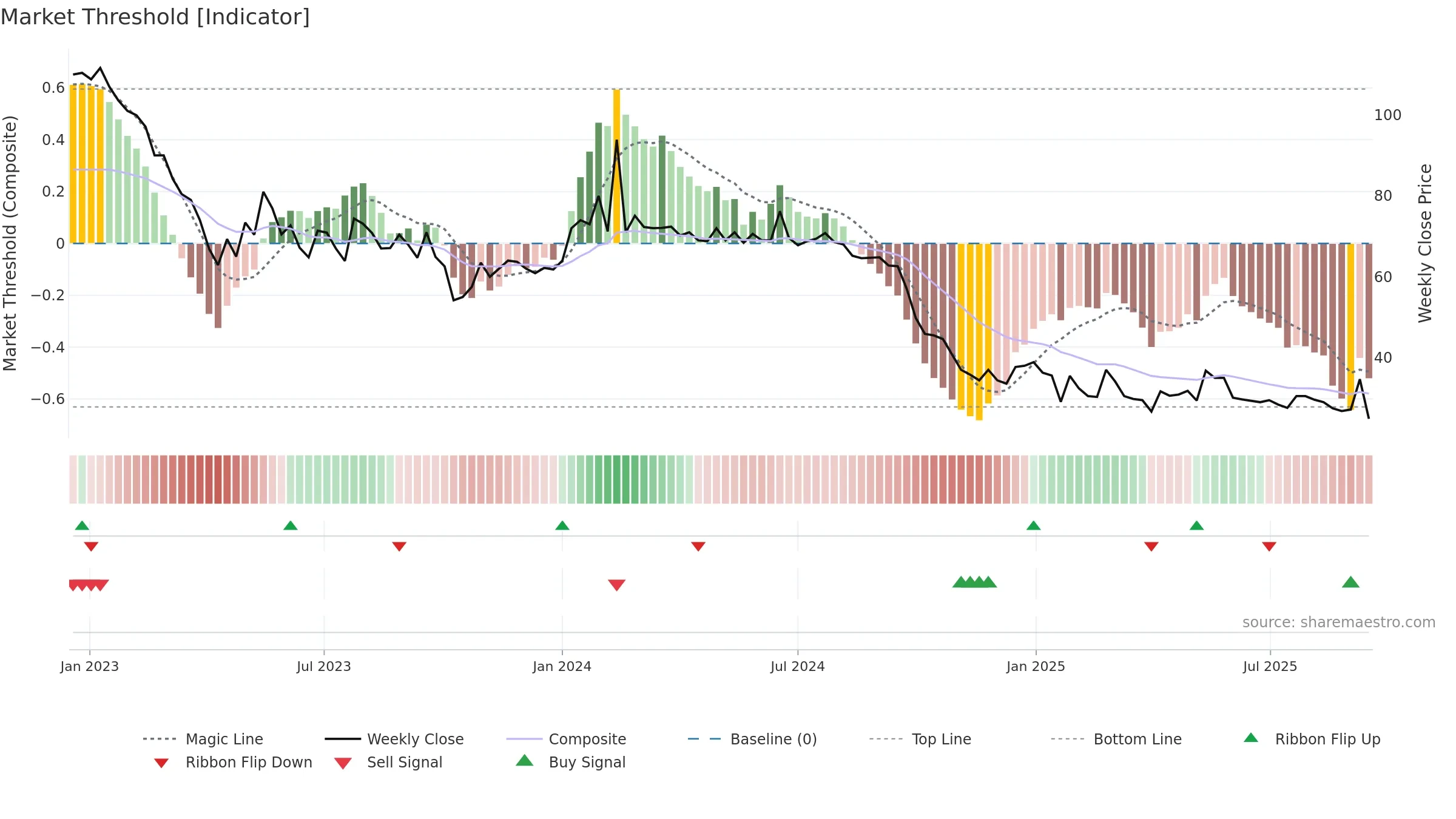
Task: Toggle the Magic Line legend entry
Action: coord(203,739)
